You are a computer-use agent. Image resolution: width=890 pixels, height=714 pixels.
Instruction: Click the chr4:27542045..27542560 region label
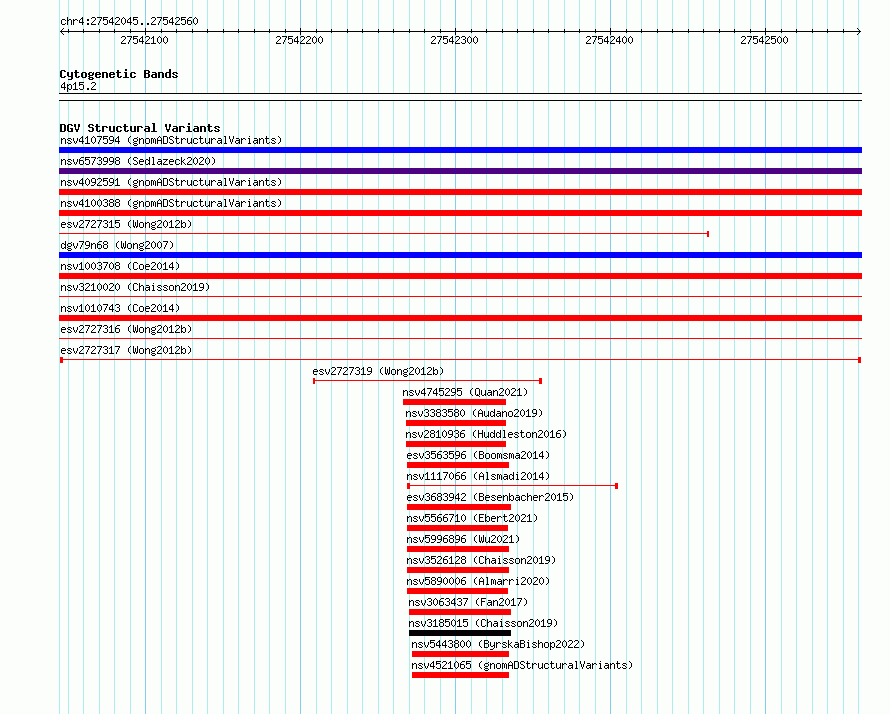point(129,21)
